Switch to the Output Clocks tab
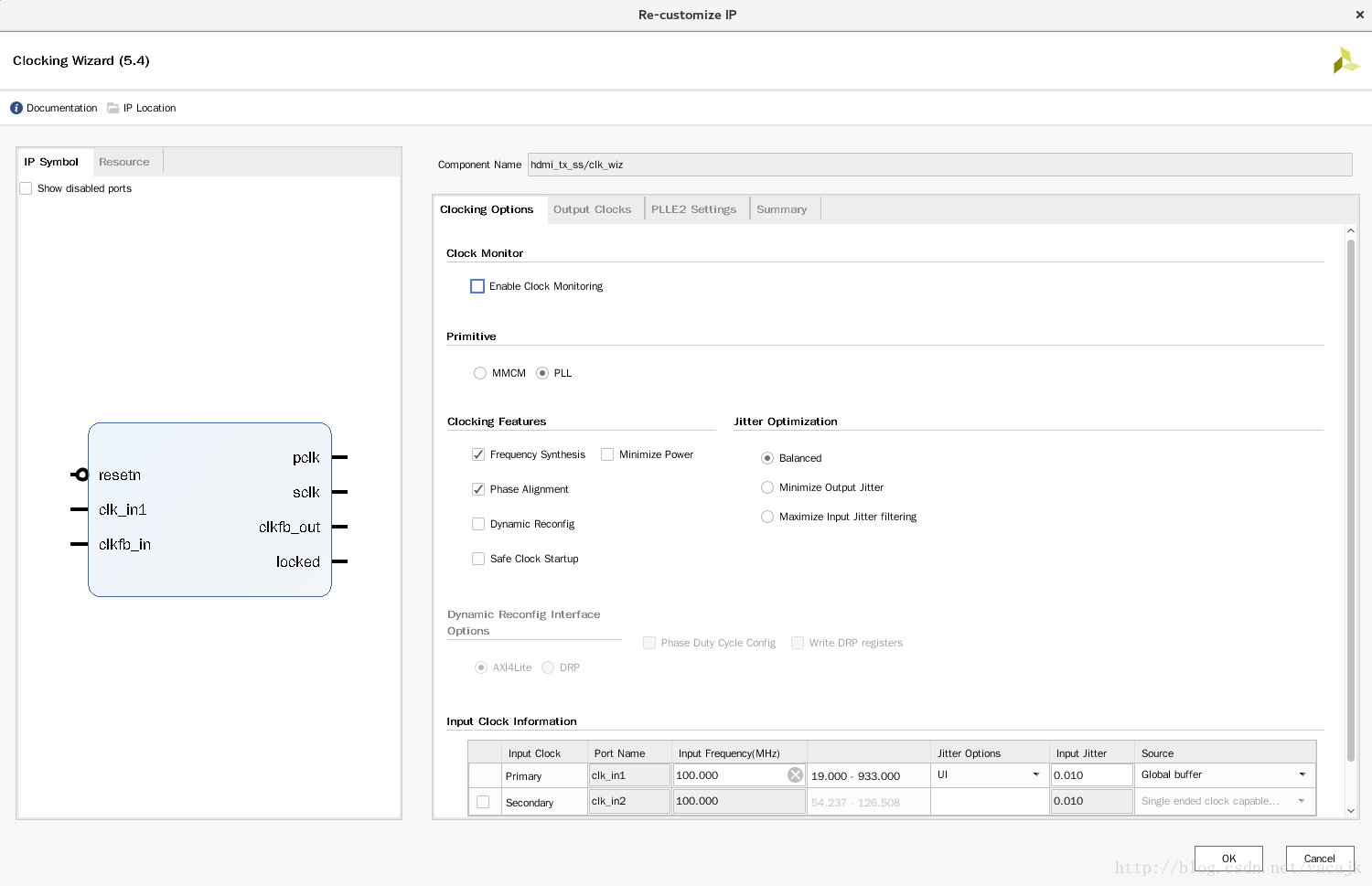Viewport: 1372px width, 886px height. [593, 209]
